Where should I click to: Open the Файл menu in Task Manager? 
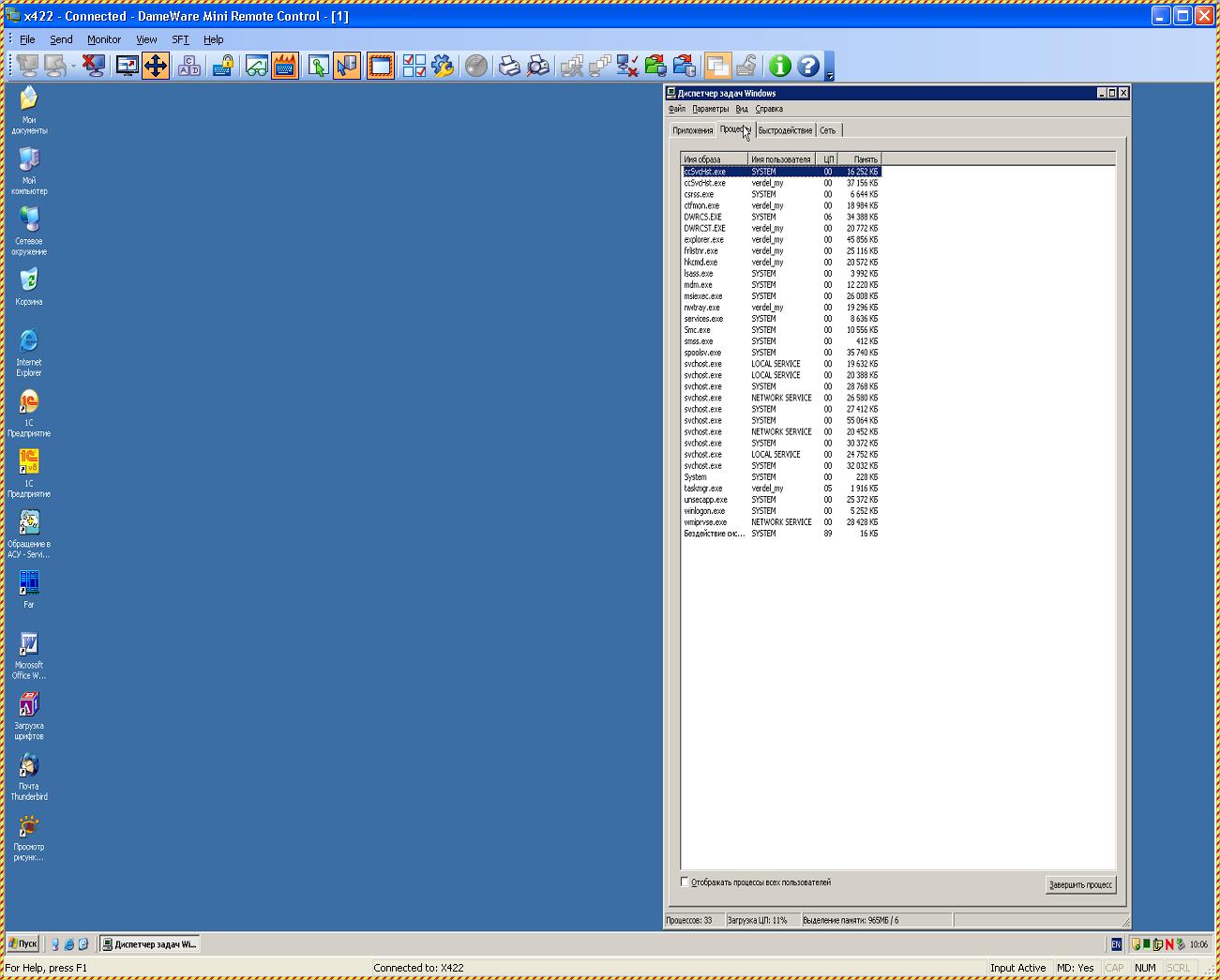click(676, 109)
